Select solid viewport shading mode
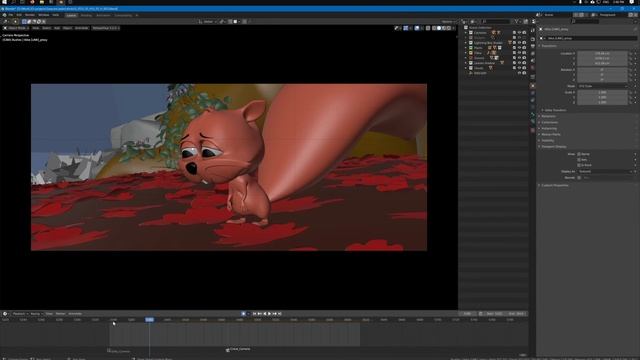This screenshot has height=360, width=640. (x=439, y=28)
